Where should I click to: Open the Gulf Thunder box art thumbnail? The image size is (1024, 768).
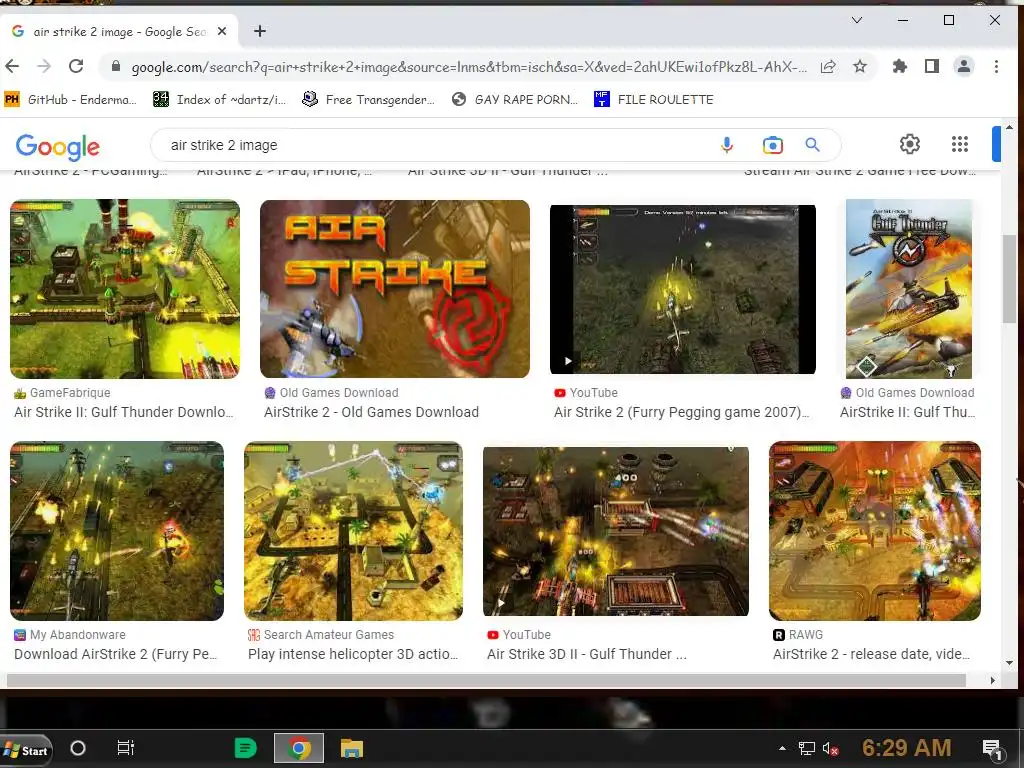(x=908, y=289)
